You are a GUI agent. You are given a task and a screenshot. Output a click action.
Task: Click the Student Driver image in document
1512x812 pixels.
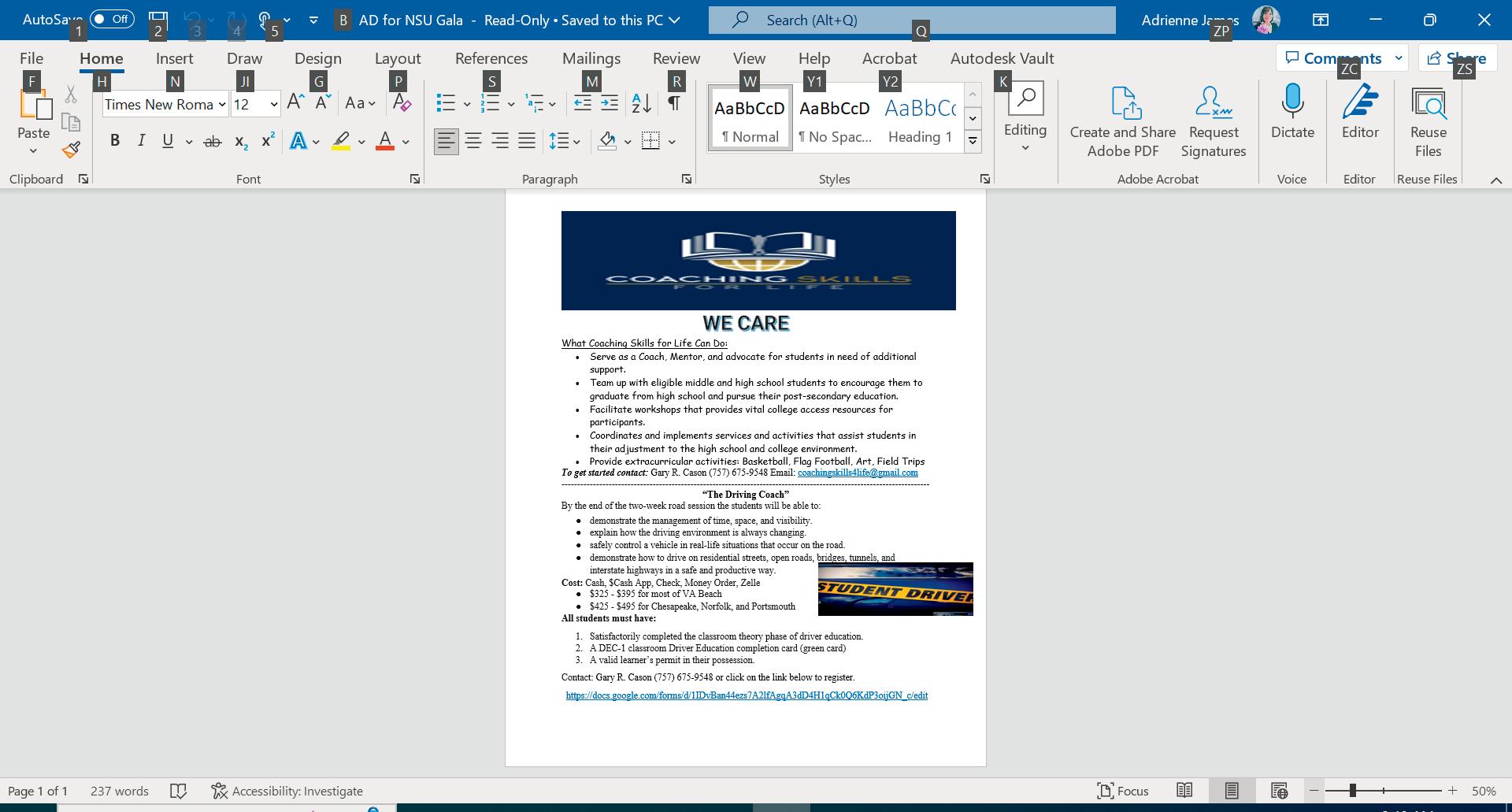[895, 589]
